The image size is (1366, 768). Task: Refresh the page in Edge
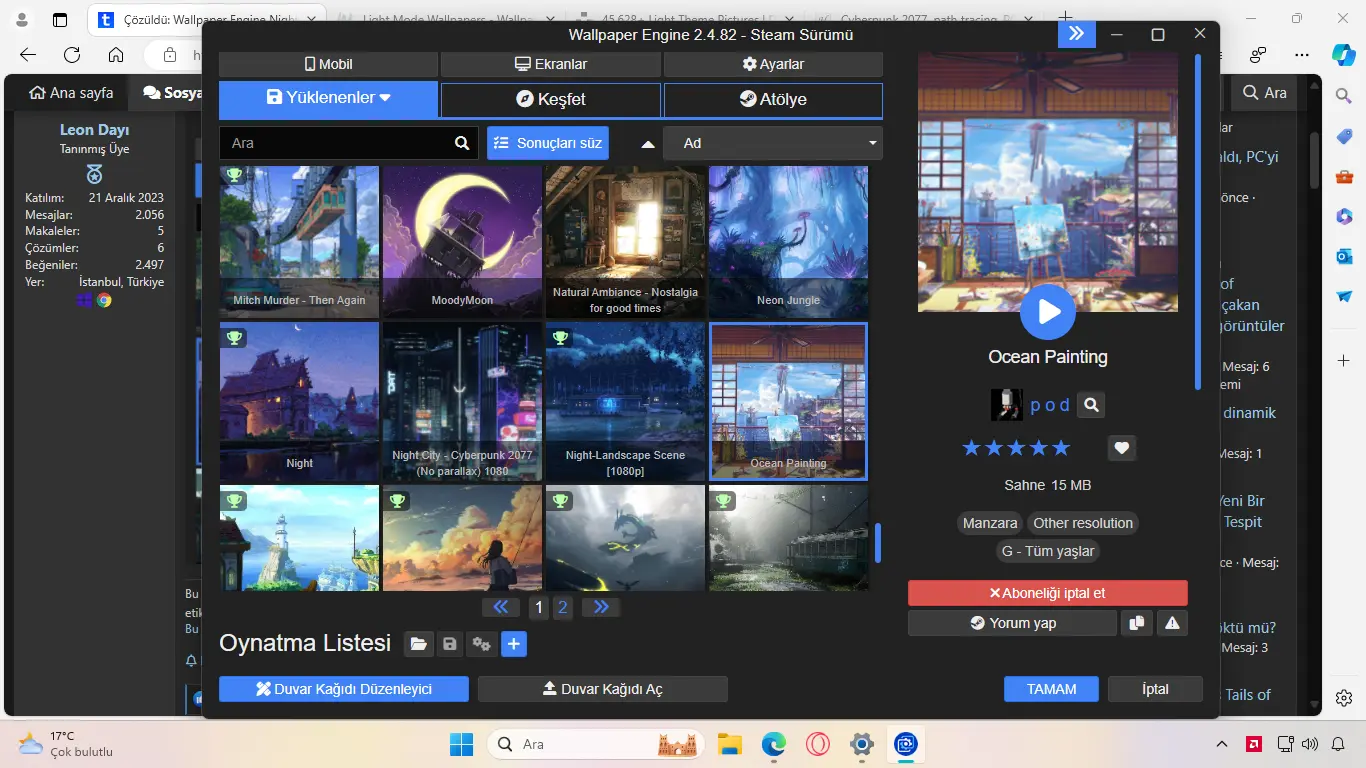pyautogui.click(x=72, y=55)
